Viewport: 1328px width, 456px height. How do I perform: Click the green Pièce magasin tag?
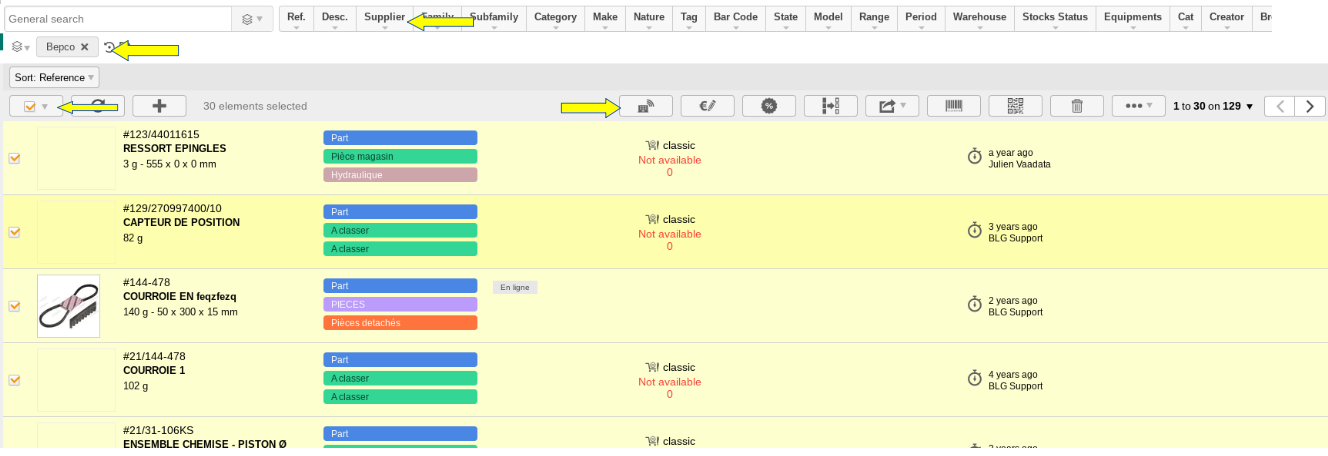coord(400,156)
